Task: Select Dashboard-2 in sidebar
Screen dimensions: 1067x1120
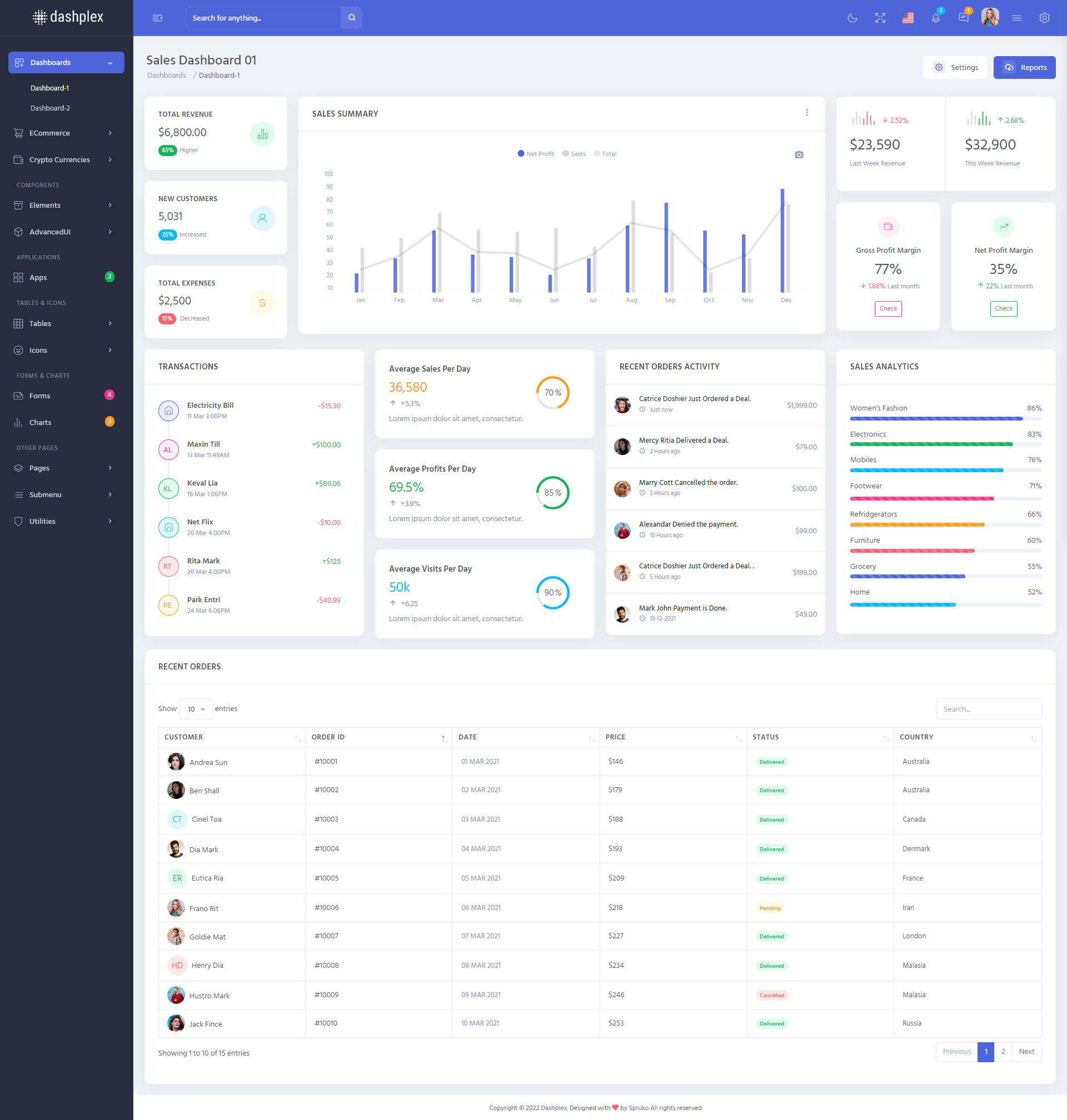Action: click(50, 108)
